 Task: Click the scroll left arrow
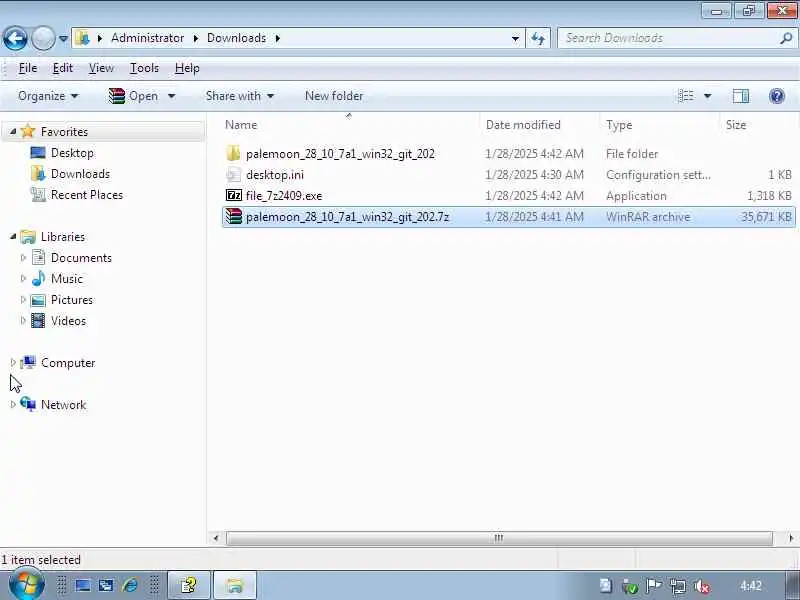click(216, 538)
